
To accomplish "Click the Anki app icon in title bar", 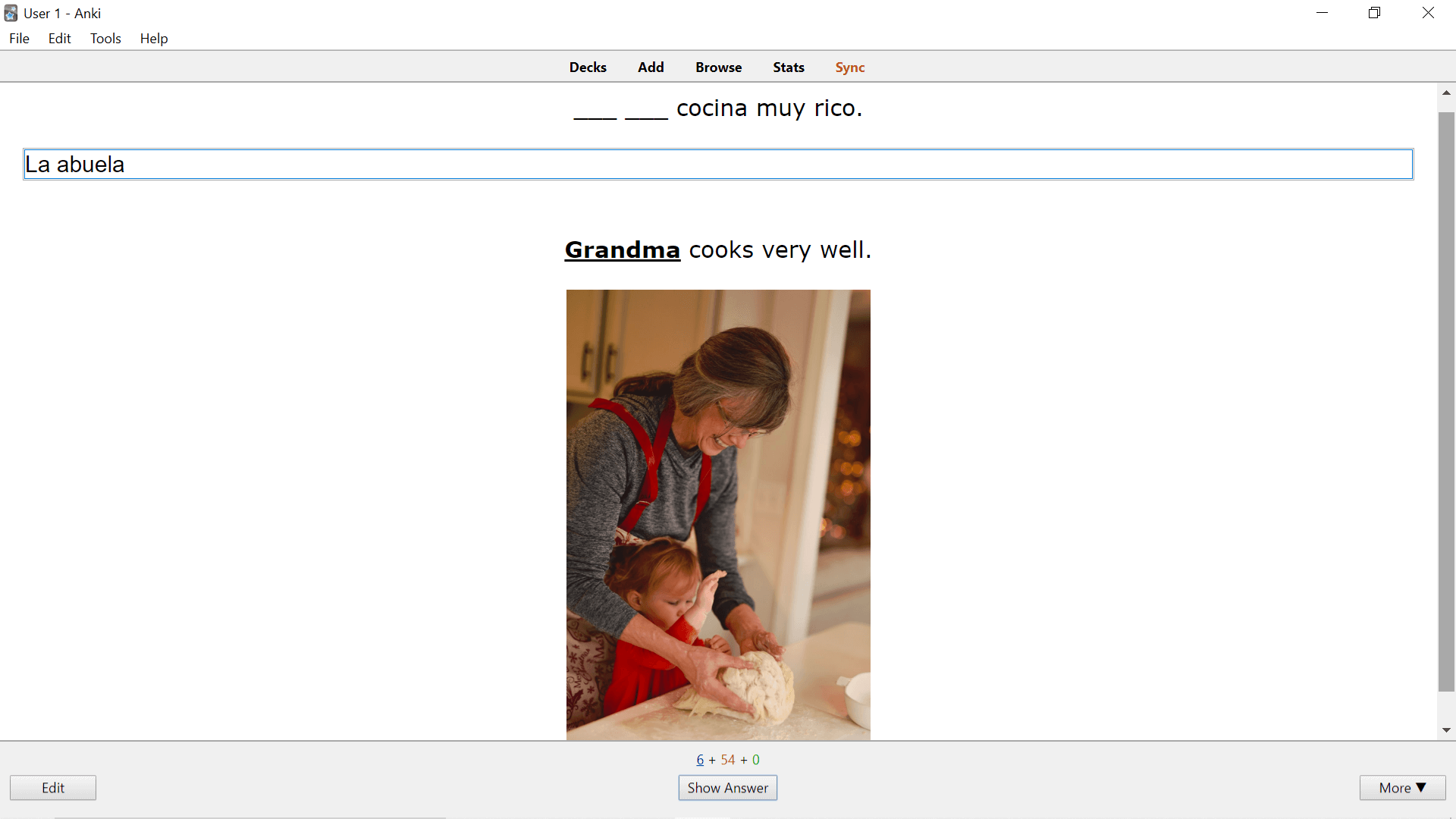I will (11, 13).
